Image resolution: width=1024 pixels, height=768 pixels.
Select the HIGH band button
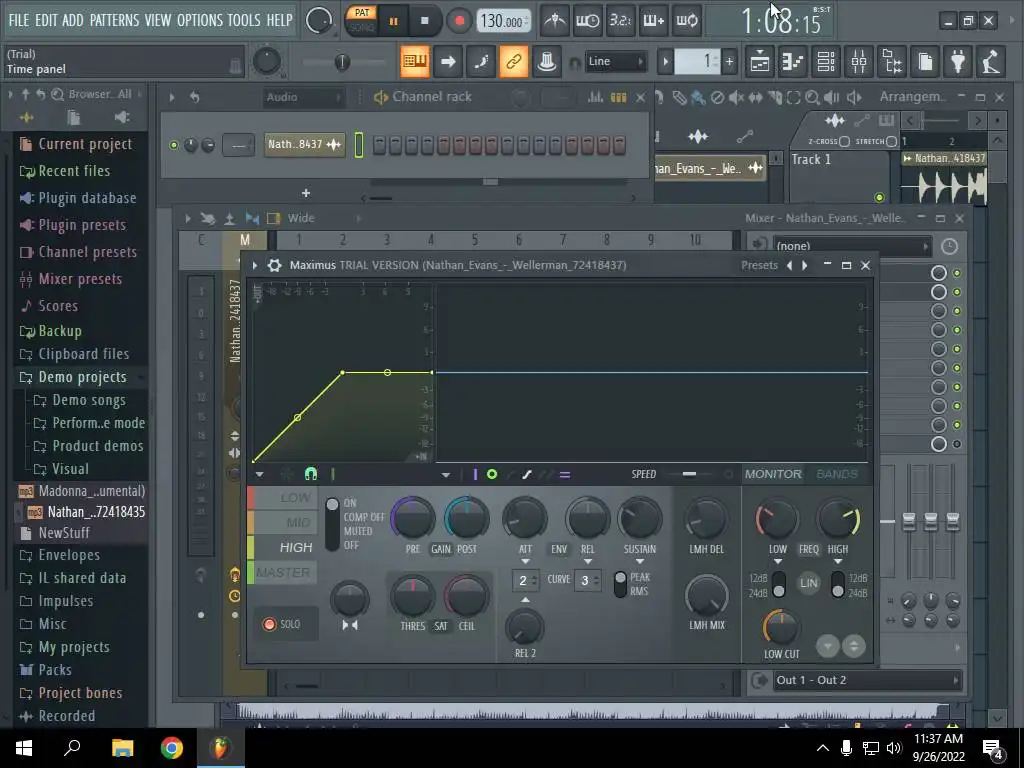coord(283,547)
